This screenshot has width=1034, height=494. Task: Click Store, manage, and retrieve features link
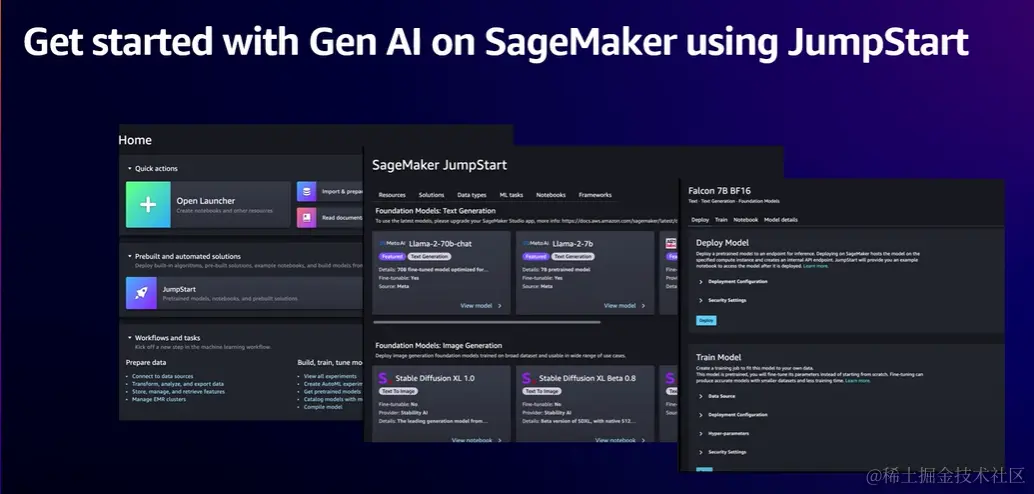coord(178,392)
